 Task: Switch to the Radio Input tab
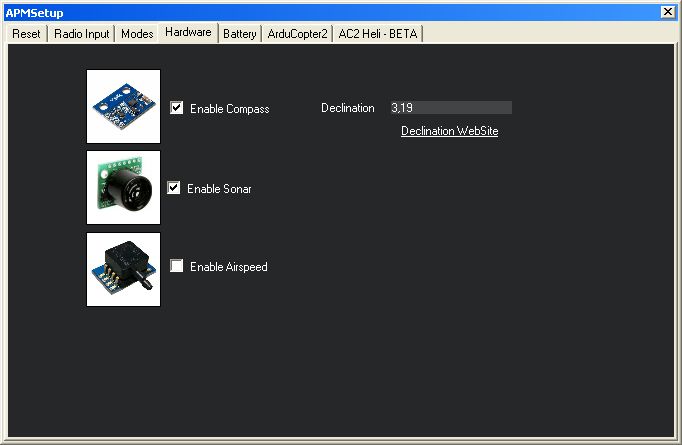81,33
